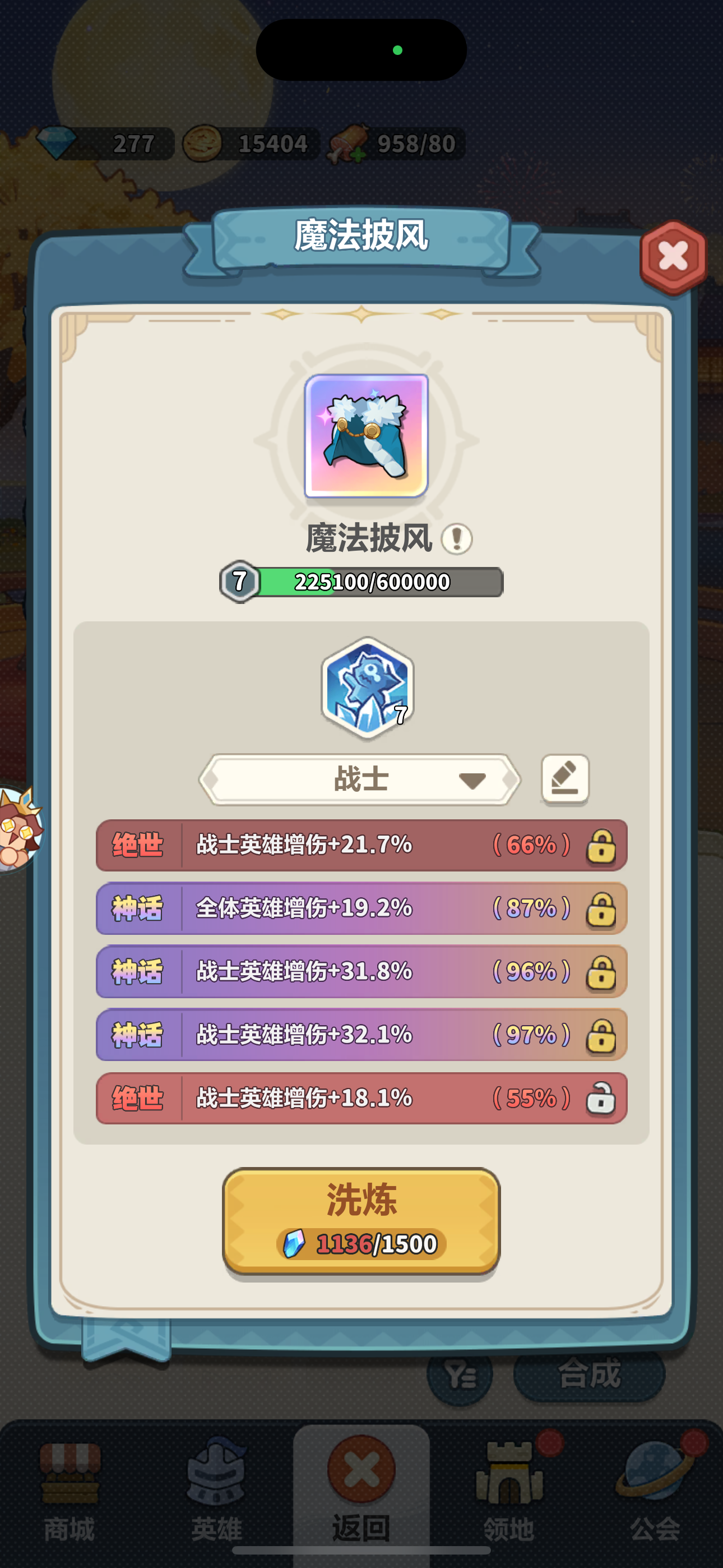Viewport: 723px width, 1568px height.
Task: Tap the info exclamation icon beside 魔法披风
Action: [x=456, y=539]
